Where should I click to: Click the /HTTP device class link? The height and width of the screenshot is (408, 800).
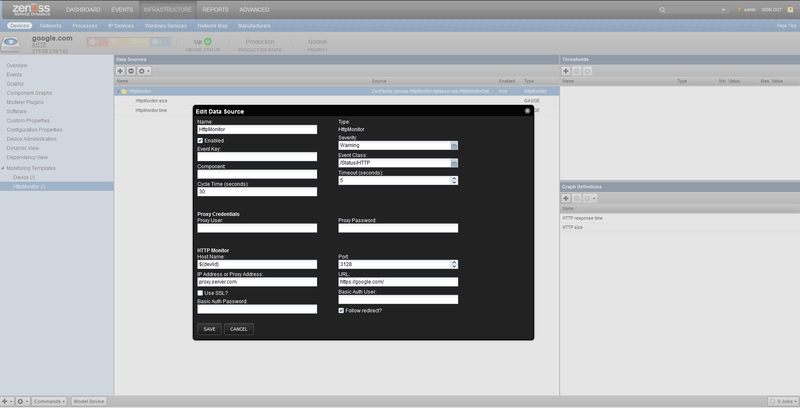coord(39,45)
